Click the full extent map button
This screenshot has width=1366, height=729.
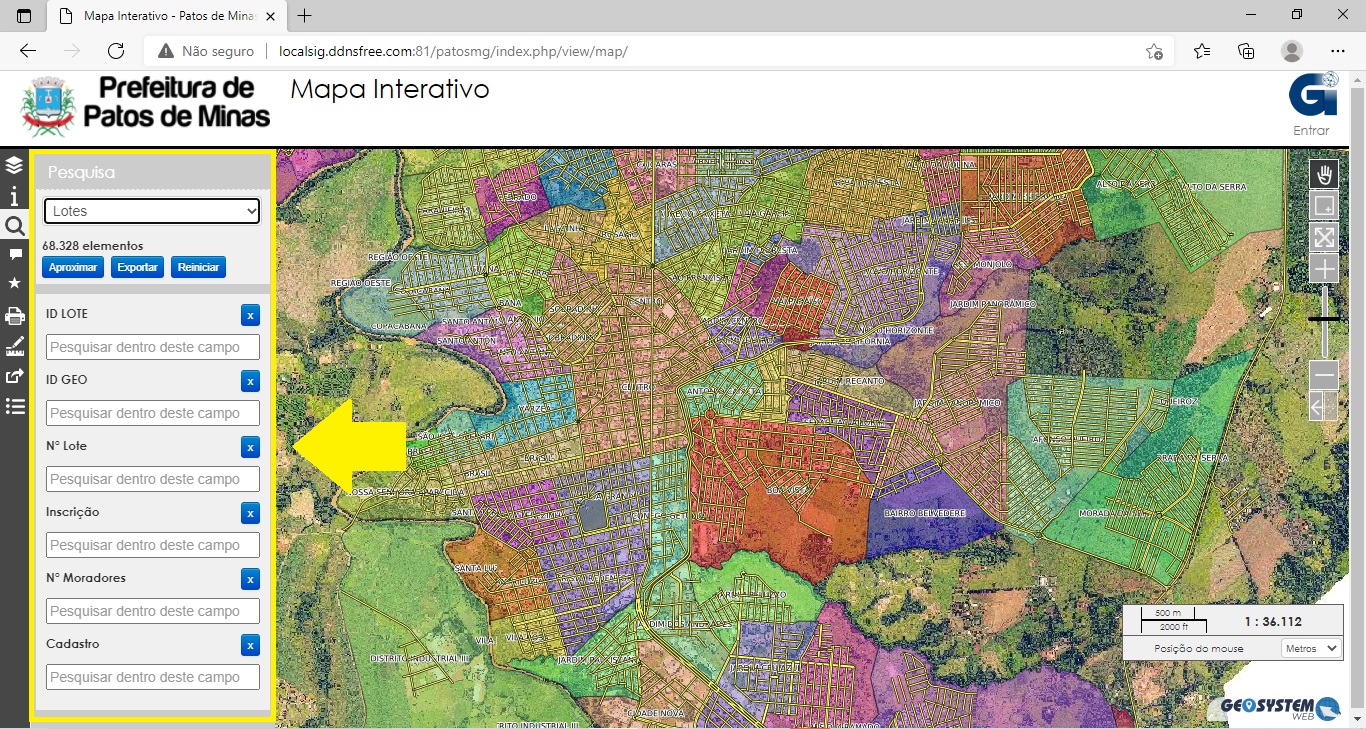(1324, 237)
